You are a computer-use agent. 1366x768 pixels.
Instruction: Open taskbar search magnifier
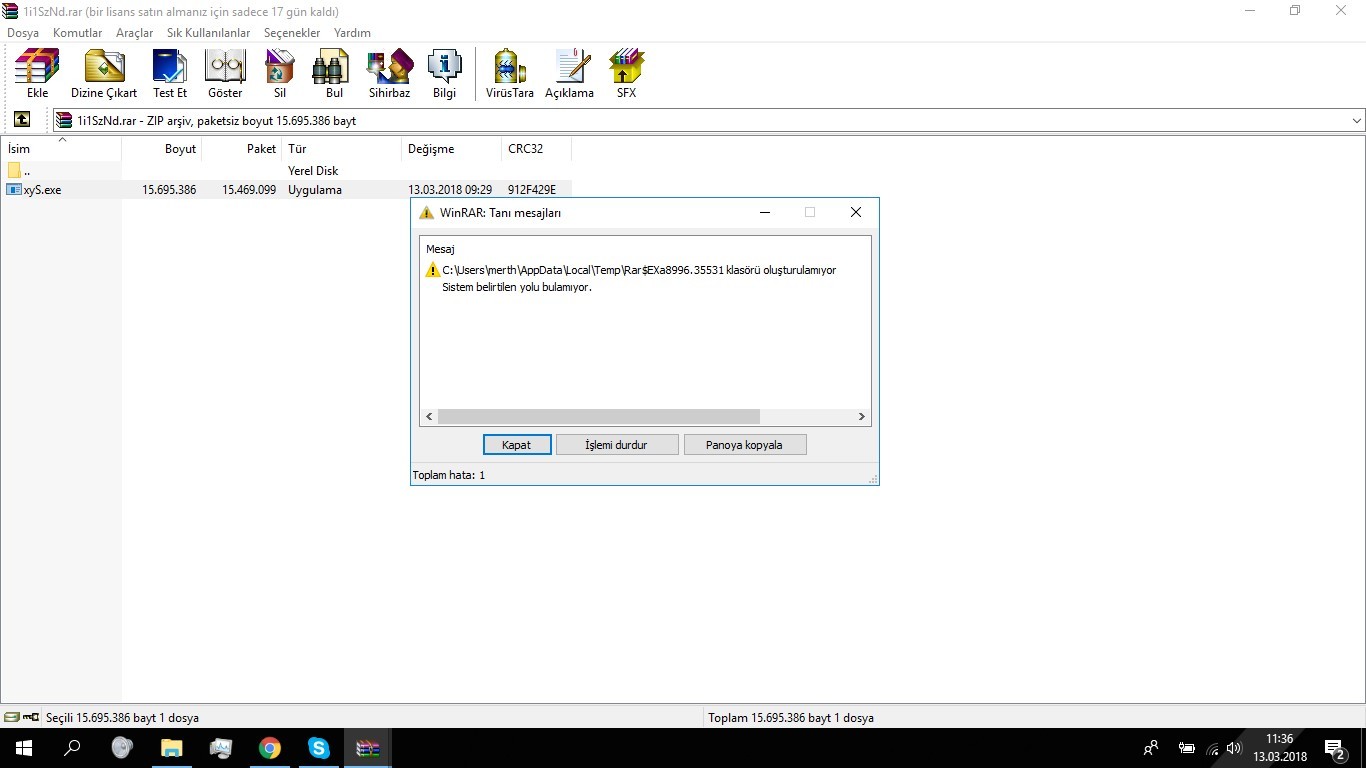click(72, 748)
